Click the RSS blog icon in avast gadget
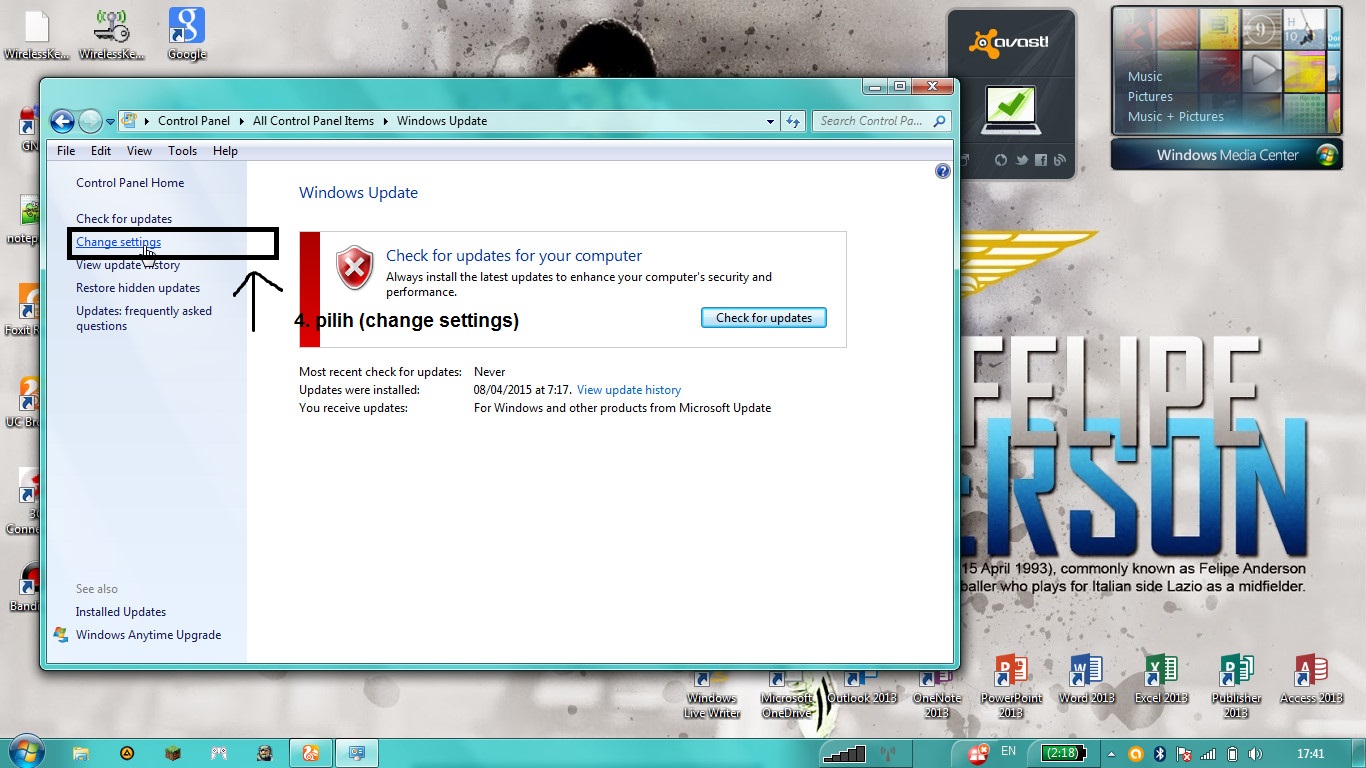Viewport: 1366px width, 768px height. [x=1060, y=160]
